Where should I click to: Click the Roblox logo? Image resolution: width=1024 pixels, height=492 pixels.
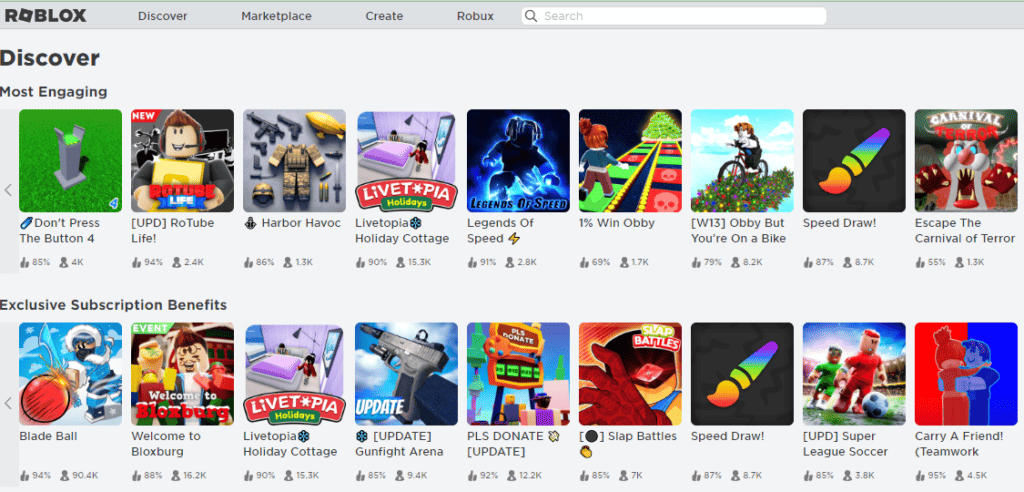click(46, 16)
